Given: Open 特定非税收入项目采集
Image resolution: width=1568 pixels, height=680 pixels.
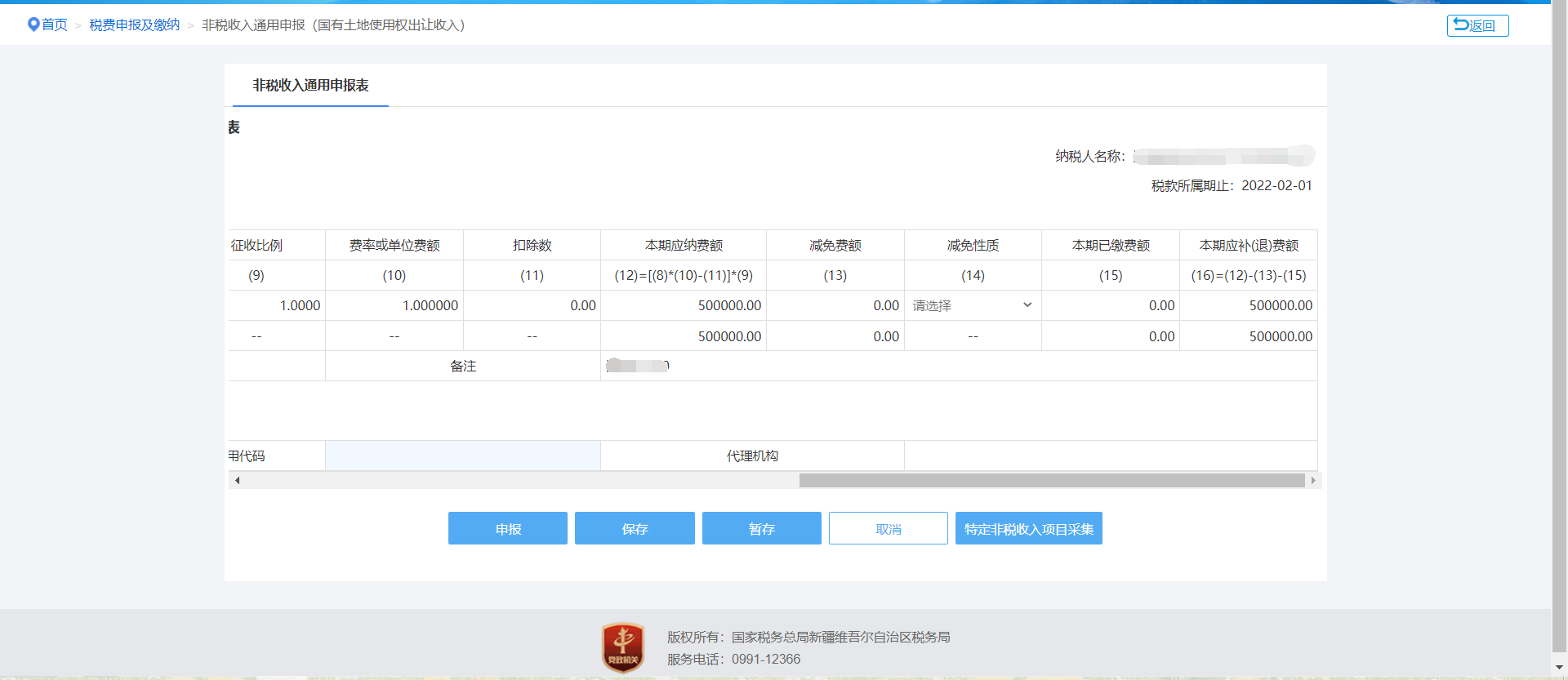Looking at the screenshot, I should pos(1029,528).
